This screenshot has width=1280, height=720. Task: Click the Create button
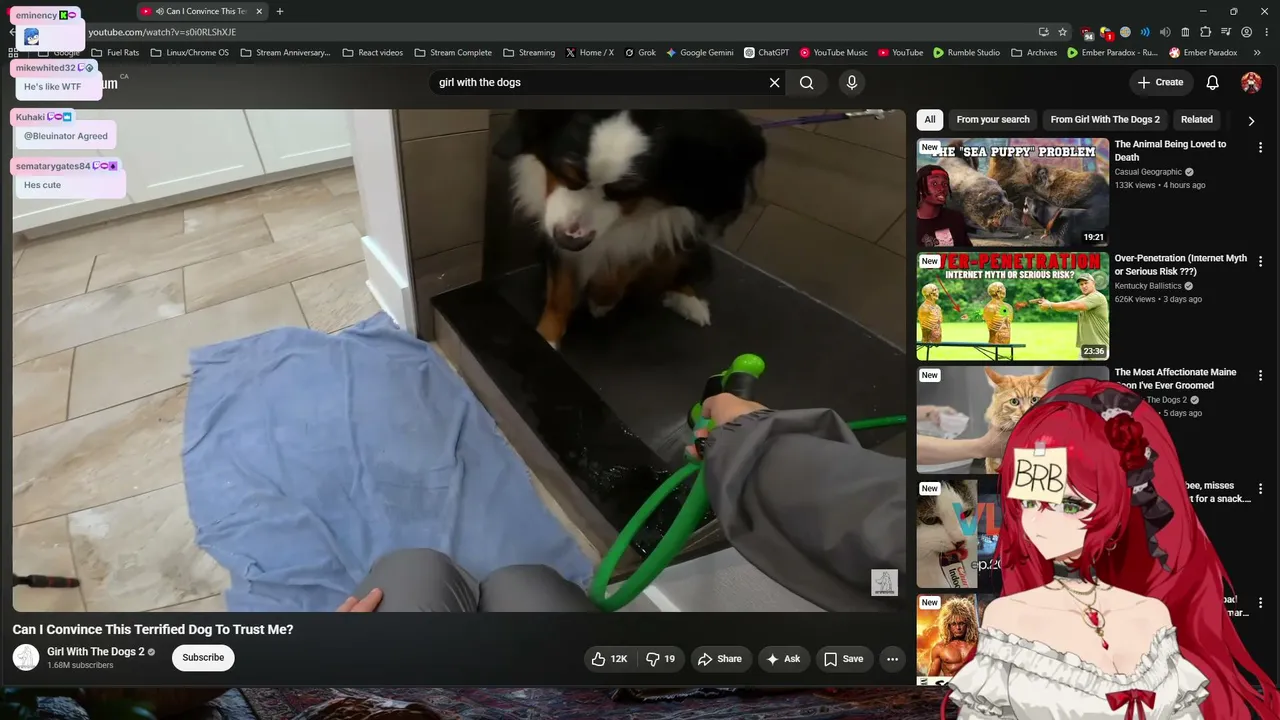coord(1160,83)
